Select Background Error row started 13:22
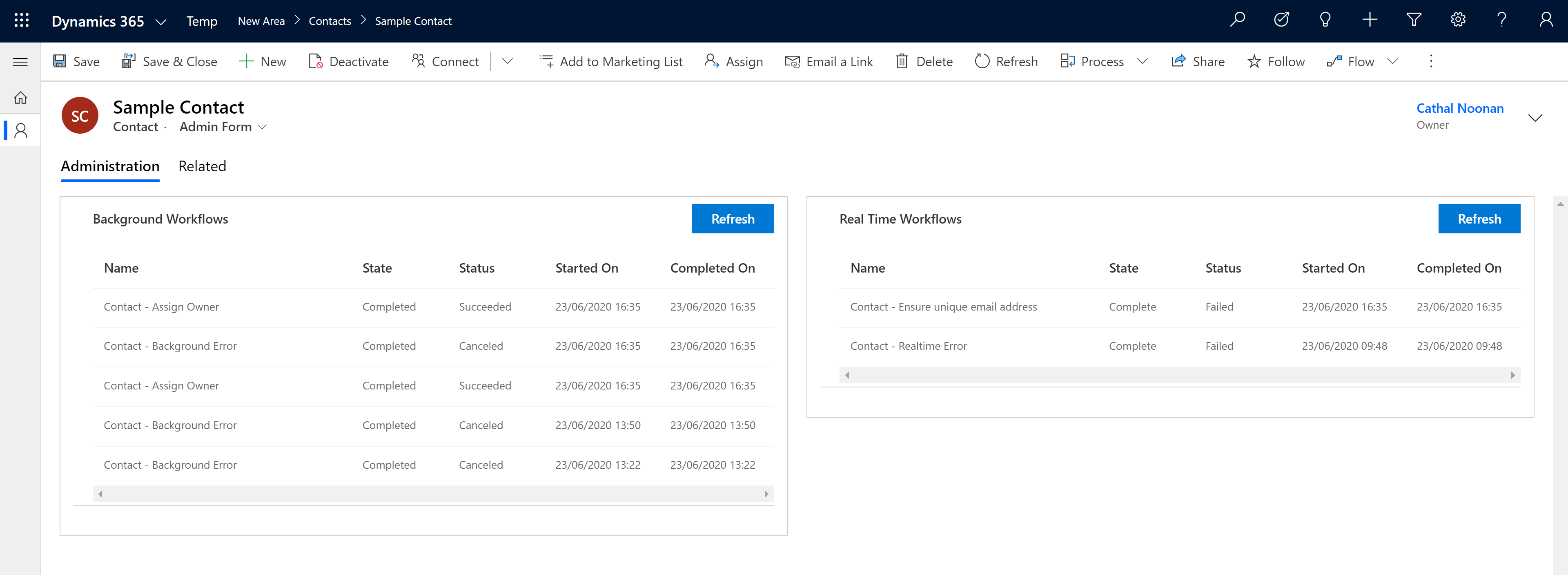 [x=433, y=465]
